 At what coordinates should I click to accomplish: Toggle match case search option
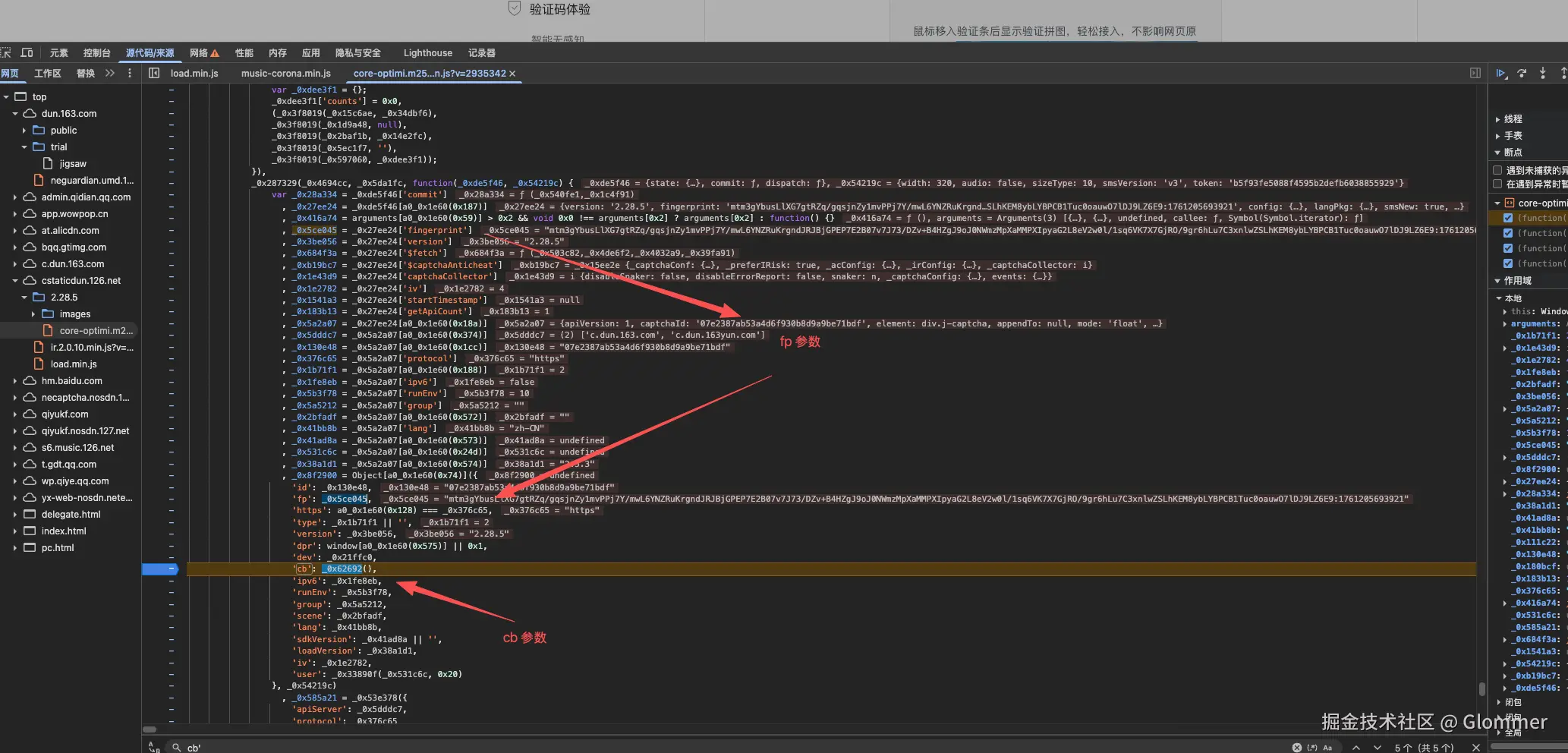click(1327, 748)
